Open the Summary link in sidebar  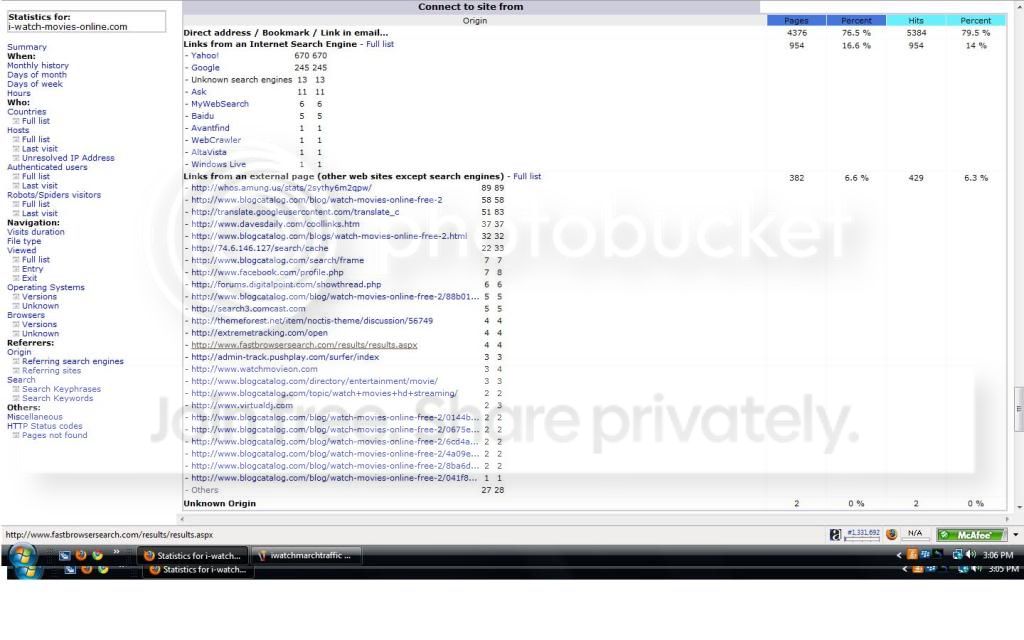click(27, 47)
